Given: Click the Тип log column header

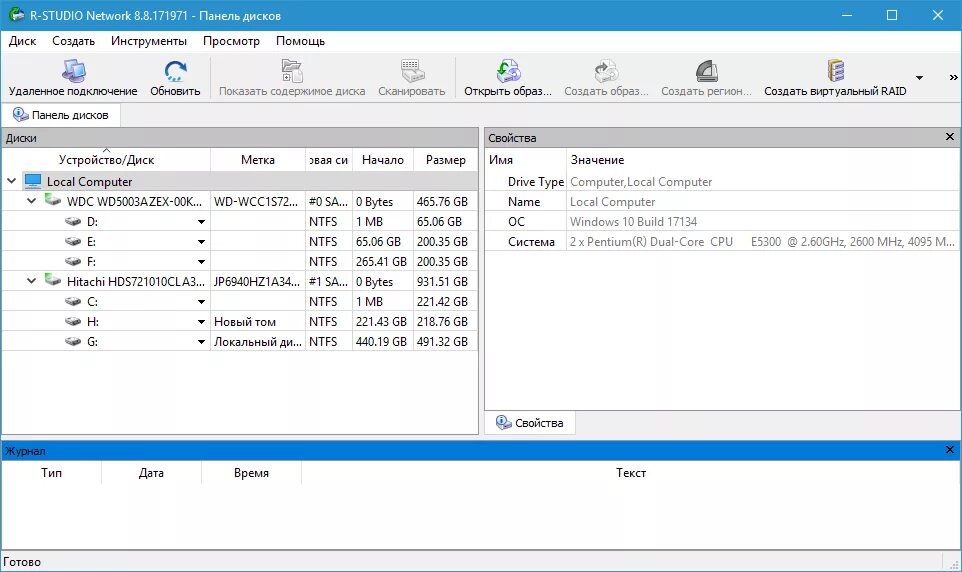Looking at the screenshot, I should pos(52,473).
